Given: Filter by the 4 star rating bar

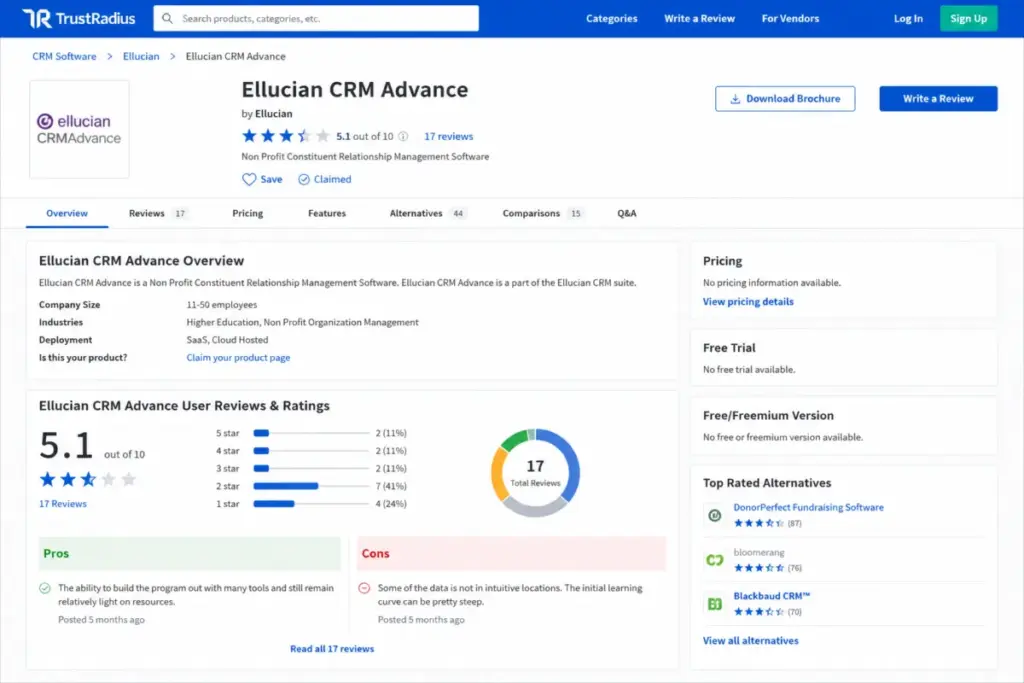Looking at the screenshot, I should [x=312, y=451].
